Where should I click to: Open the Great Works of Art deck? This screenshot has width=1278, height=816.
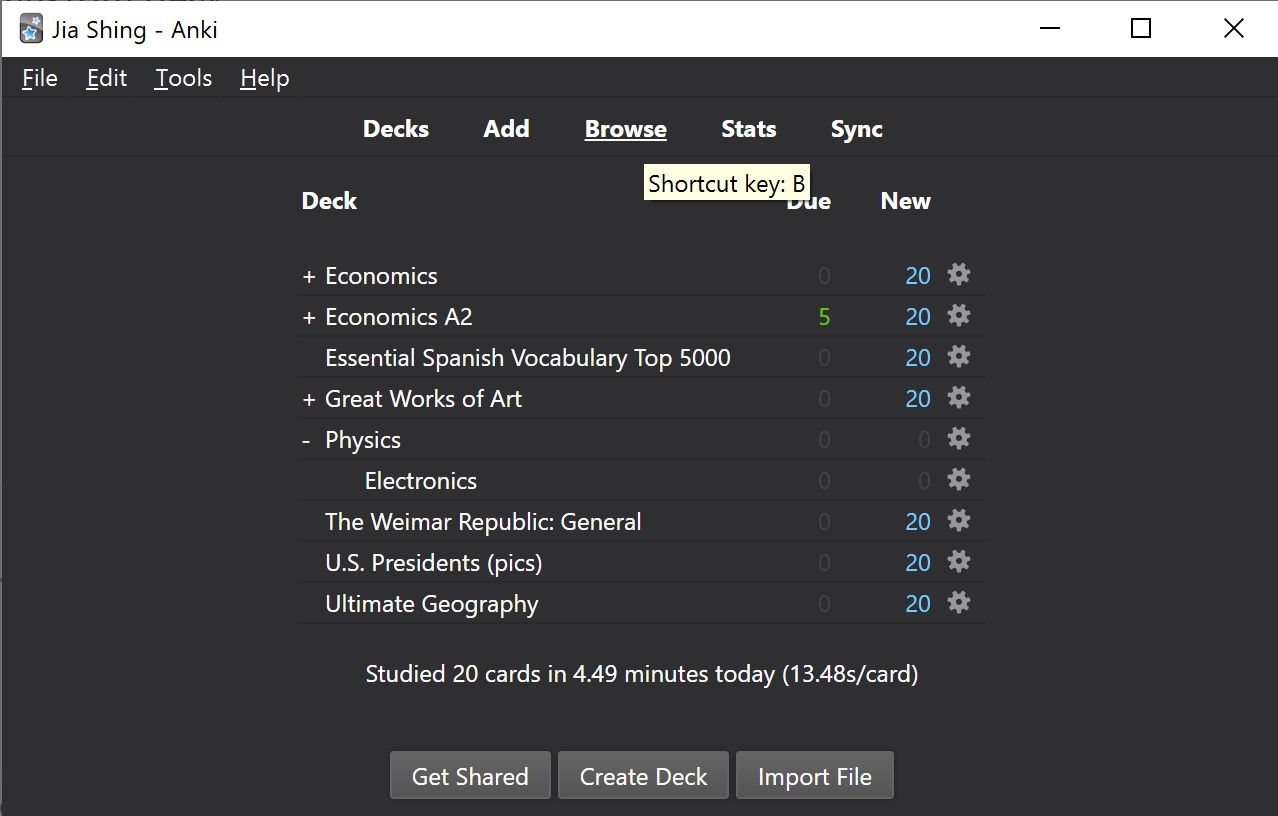coord(424,399)
